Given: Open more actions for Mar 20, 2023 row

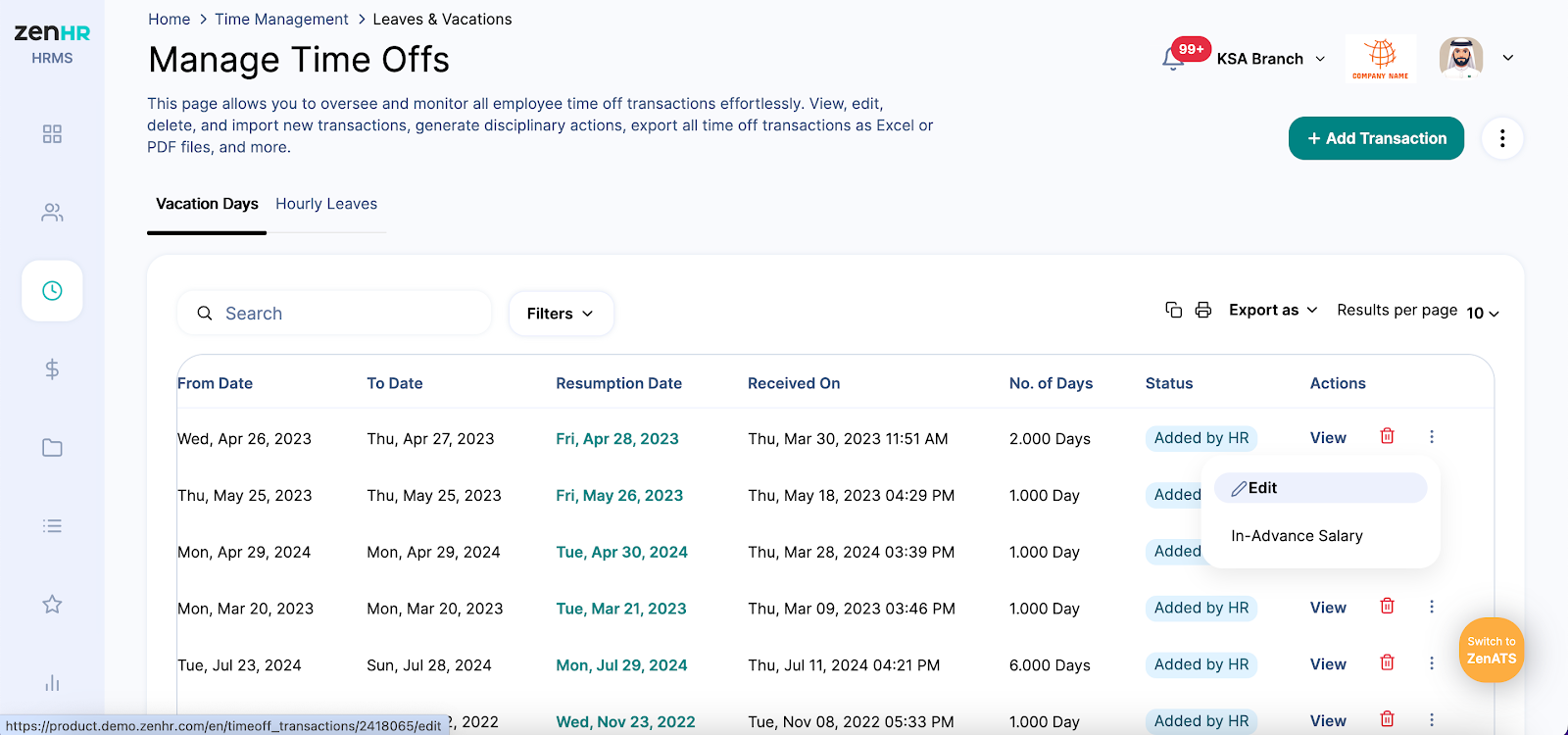Looking at the screenshot, I should pos(1432,607).
